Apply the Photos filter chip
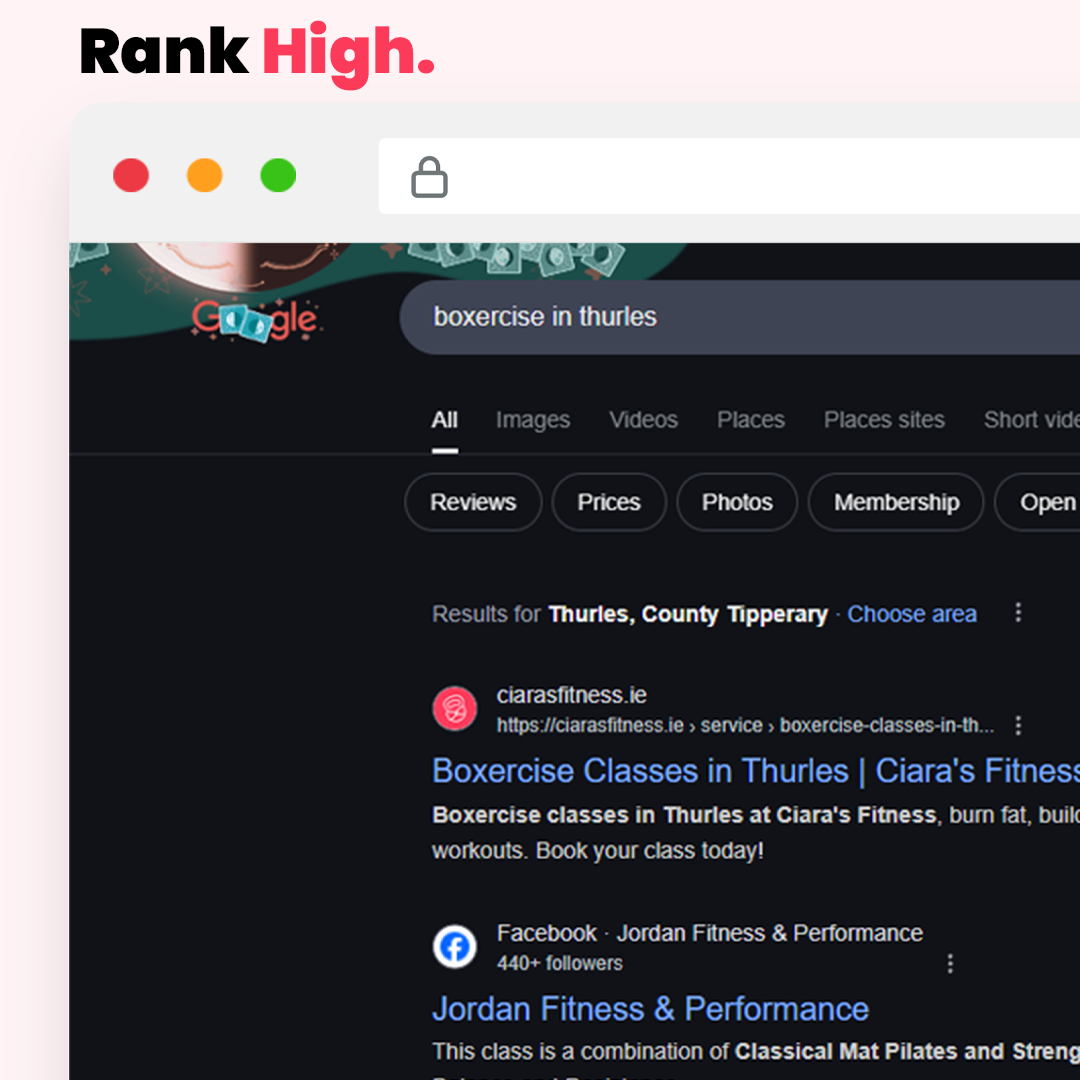Screen dimensions: 1080x1080 (x=737, y=502)
